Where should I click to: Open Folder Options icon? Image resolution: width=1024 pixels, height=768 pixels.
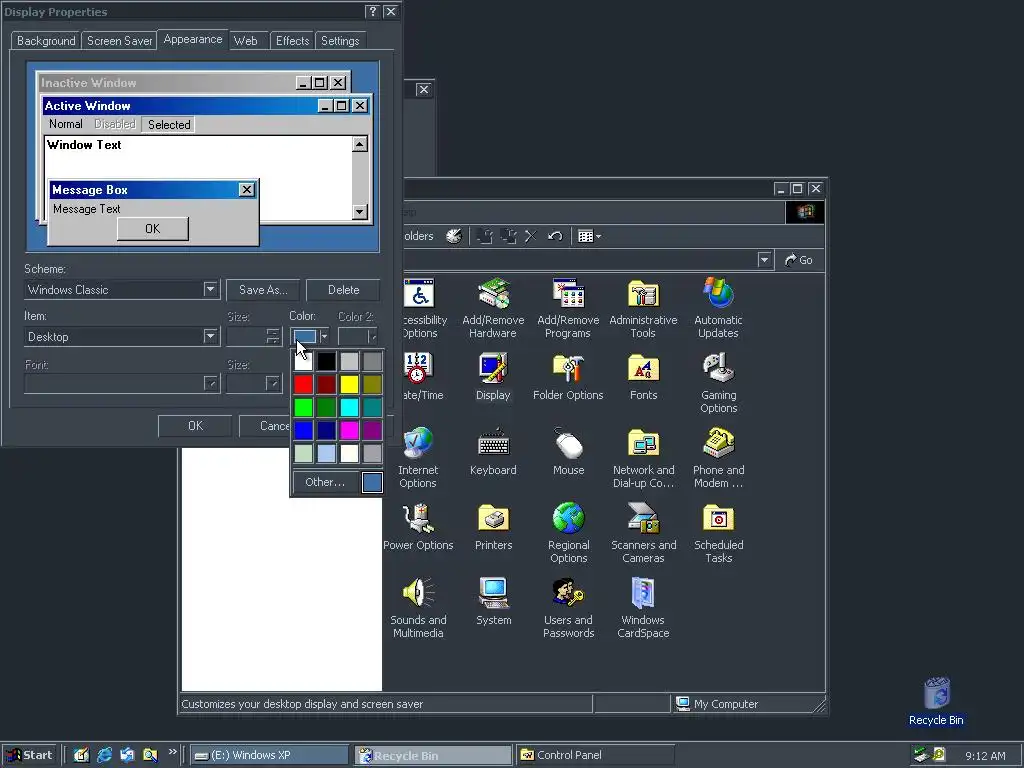pos(568,377)
